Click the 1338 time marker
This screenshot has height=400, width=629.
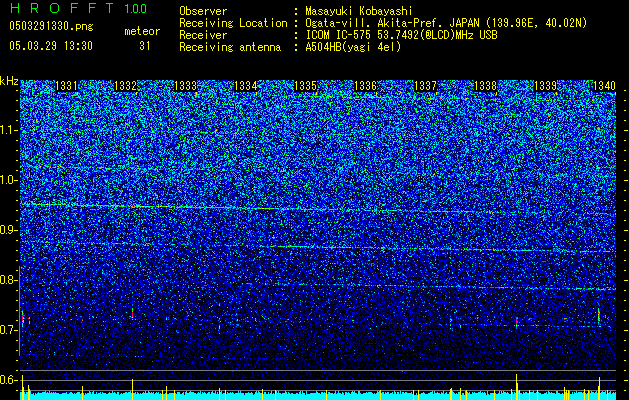tap(485, 86)
